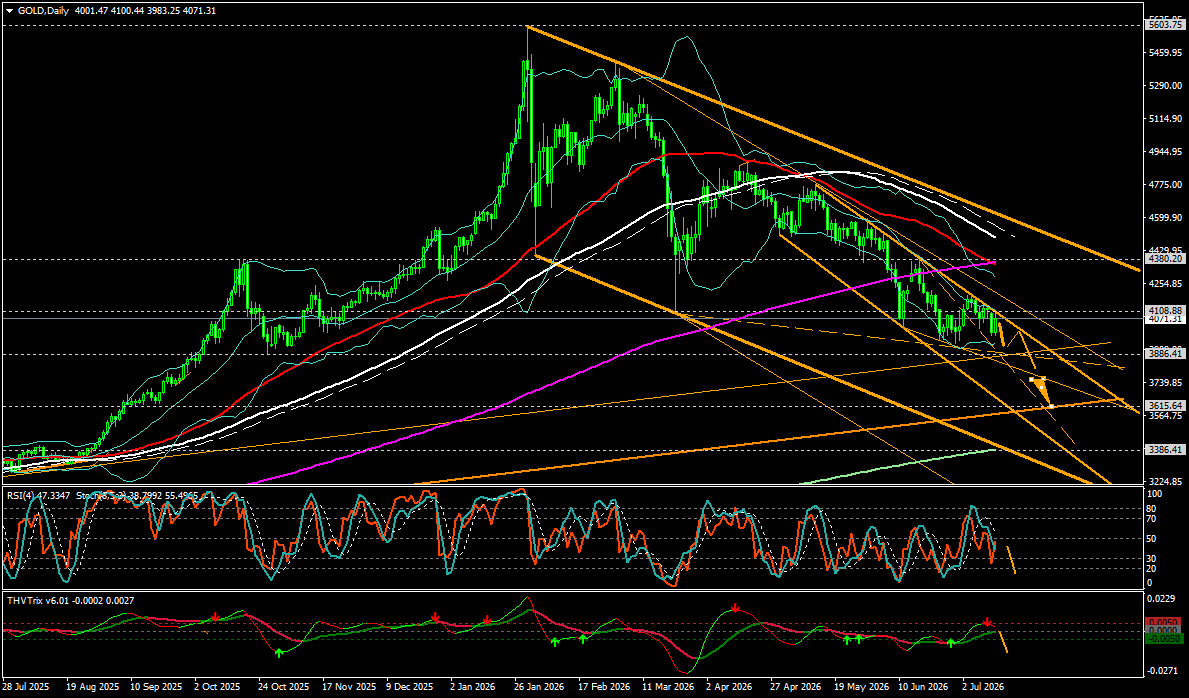The width and height of the screenshot is (1189, 698).
Task: Select the 3386.41 horizontal line label
Action: pos(1166,449)
